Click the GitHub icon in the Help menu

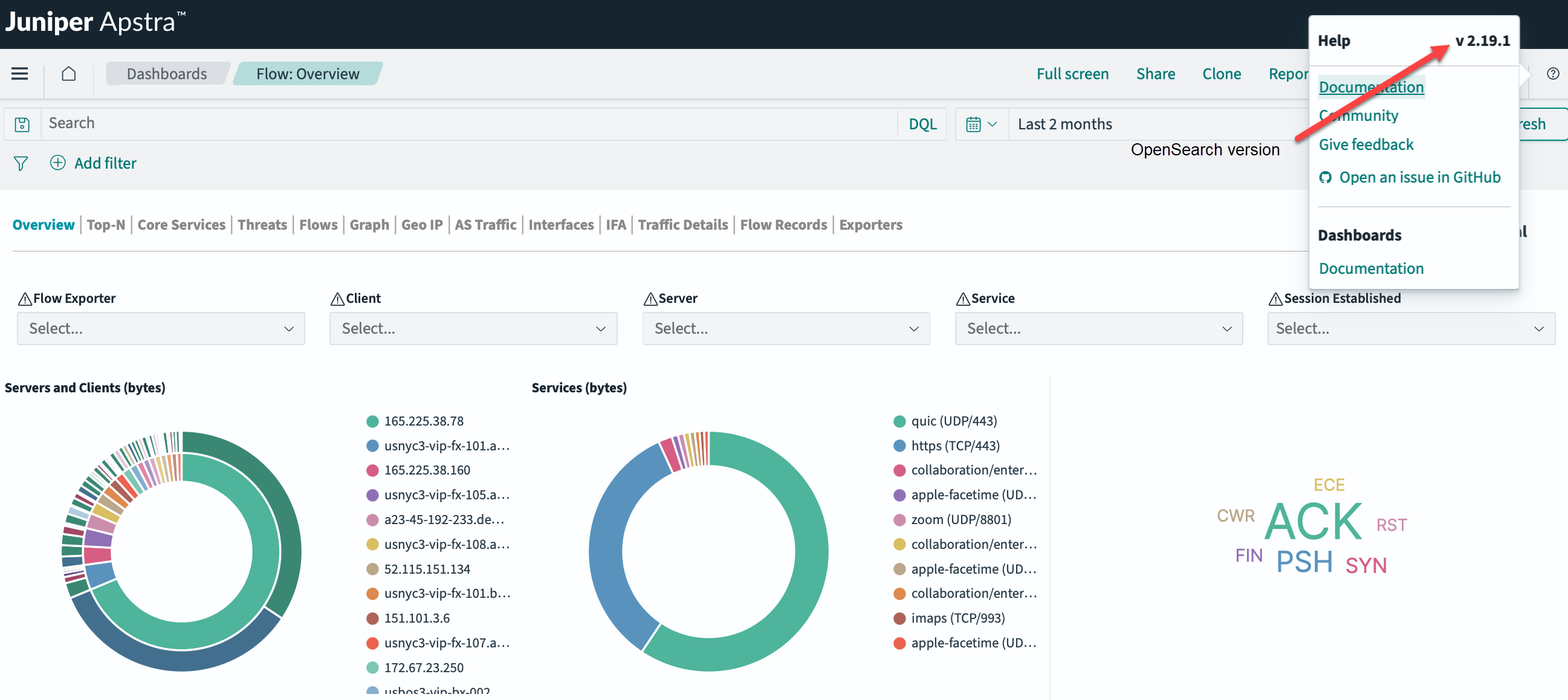tap(1326, 177)
